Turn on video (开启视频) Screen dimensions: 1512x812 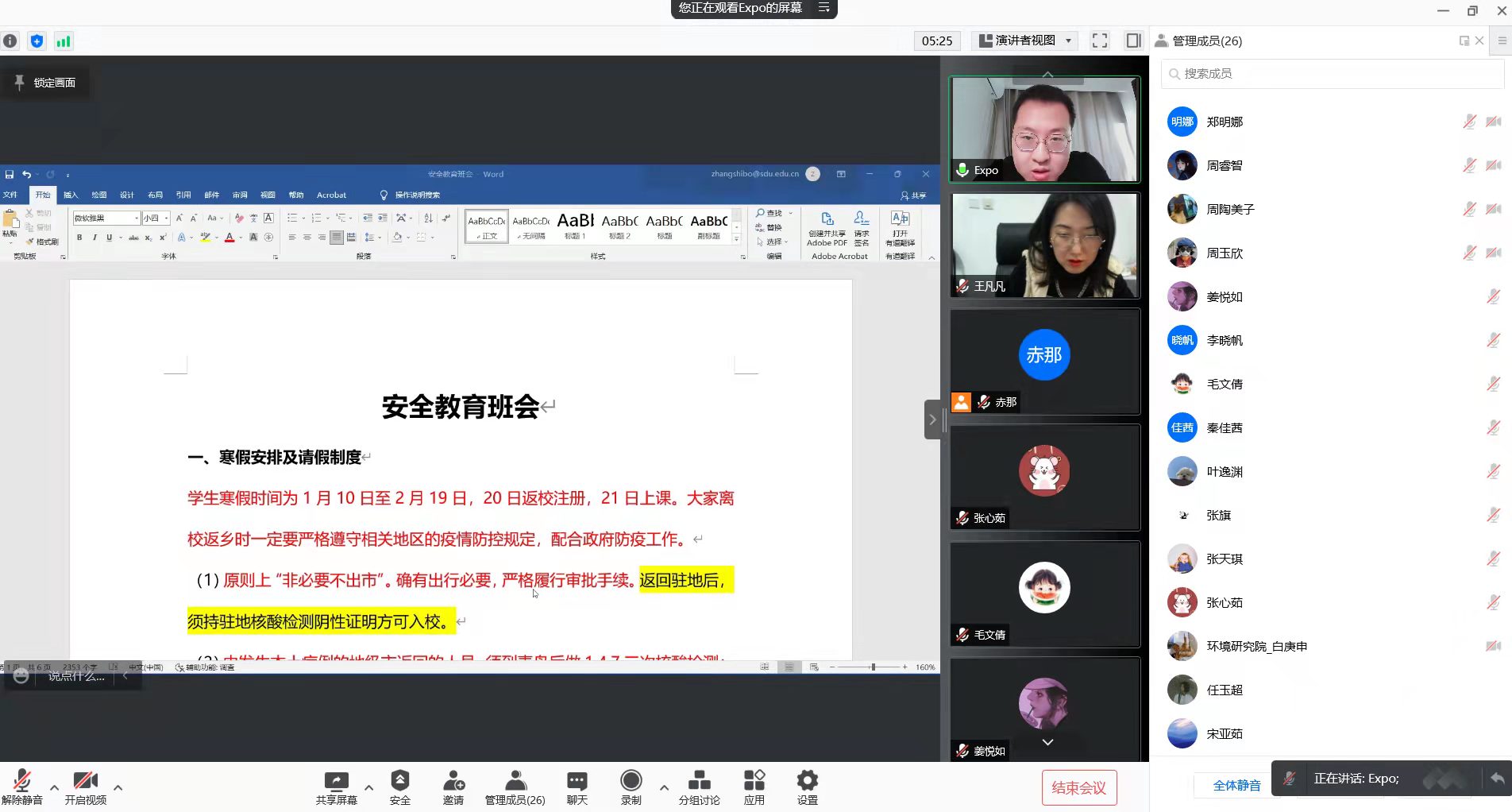85,787
